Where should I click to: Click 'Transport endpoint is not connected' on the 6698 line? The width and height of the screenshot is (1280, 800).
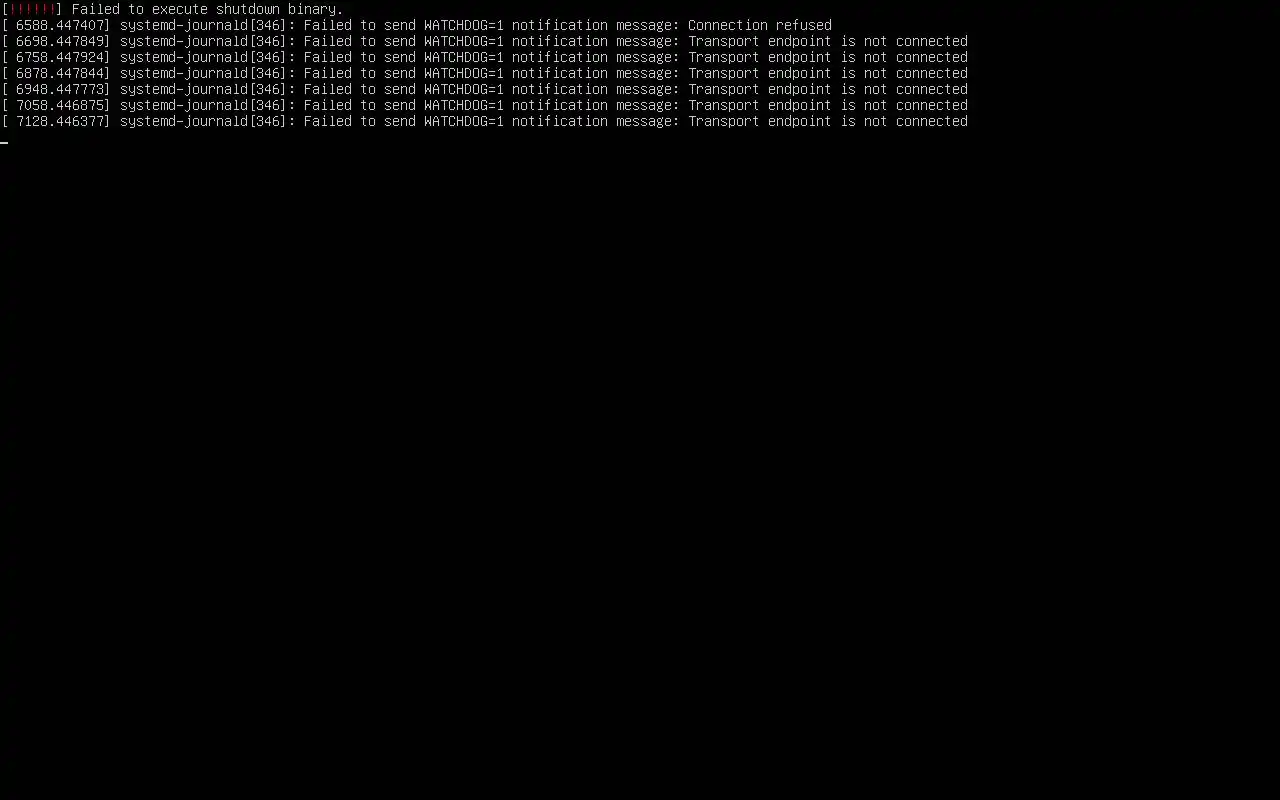[x=828, y=41]
